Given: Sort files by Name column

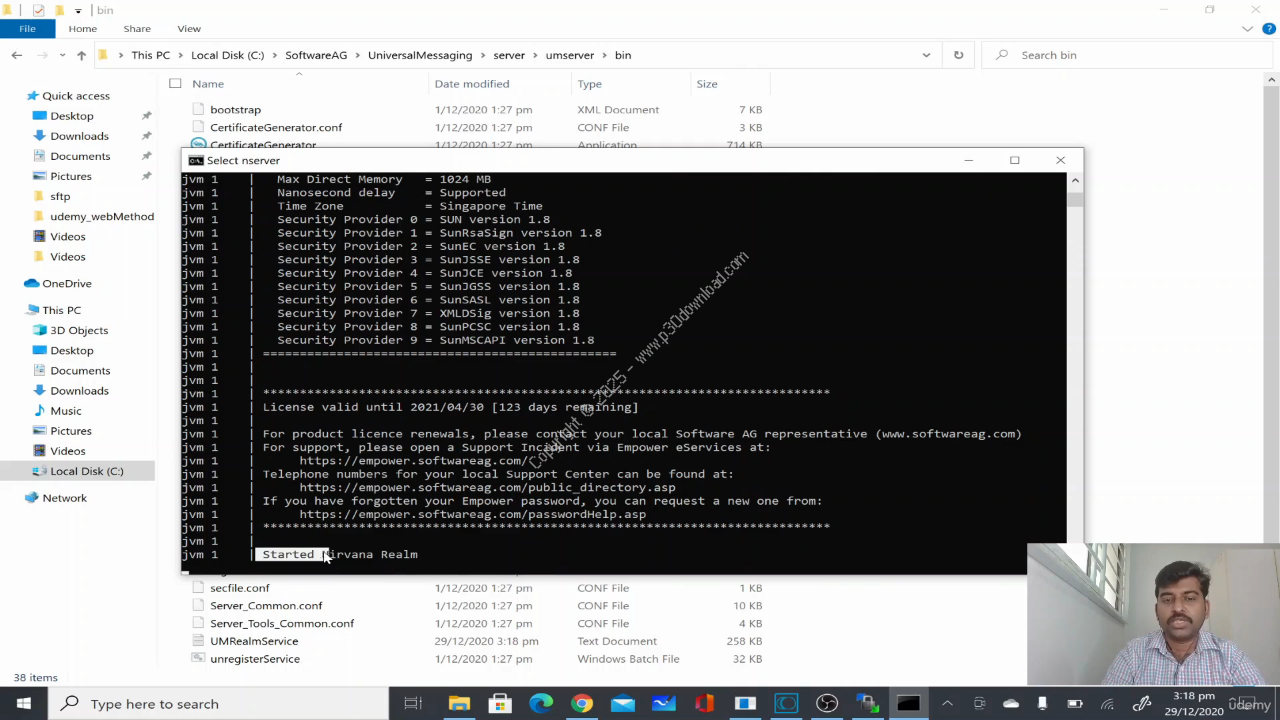Looking at the screenshot, I should [208, 84].
